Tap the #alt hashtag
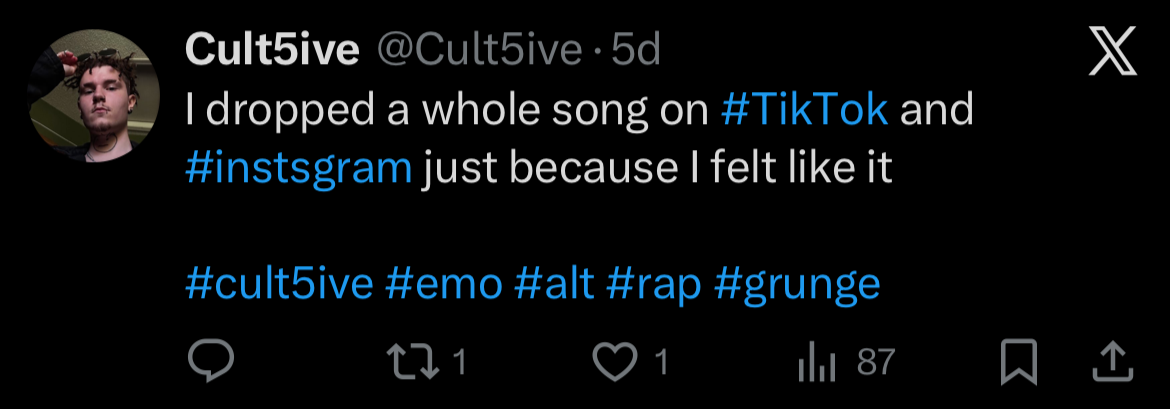 point(554,284)
